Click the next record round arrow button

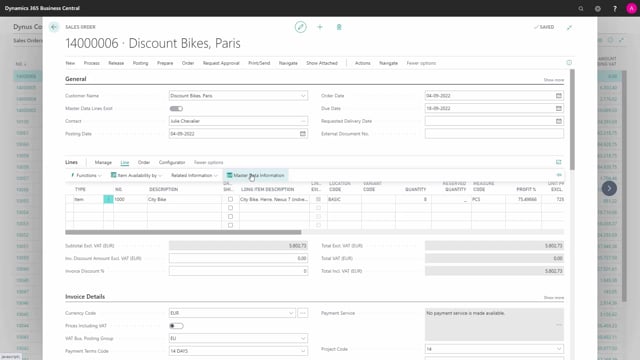click(609, 188)
